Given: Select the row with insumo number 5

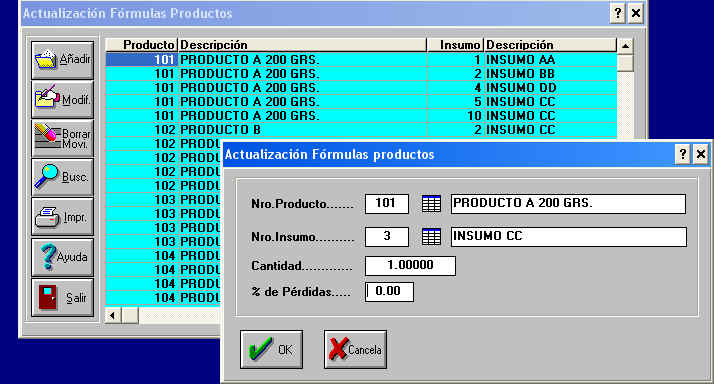Looking at the screenshot, I should (x=361, y=102).
